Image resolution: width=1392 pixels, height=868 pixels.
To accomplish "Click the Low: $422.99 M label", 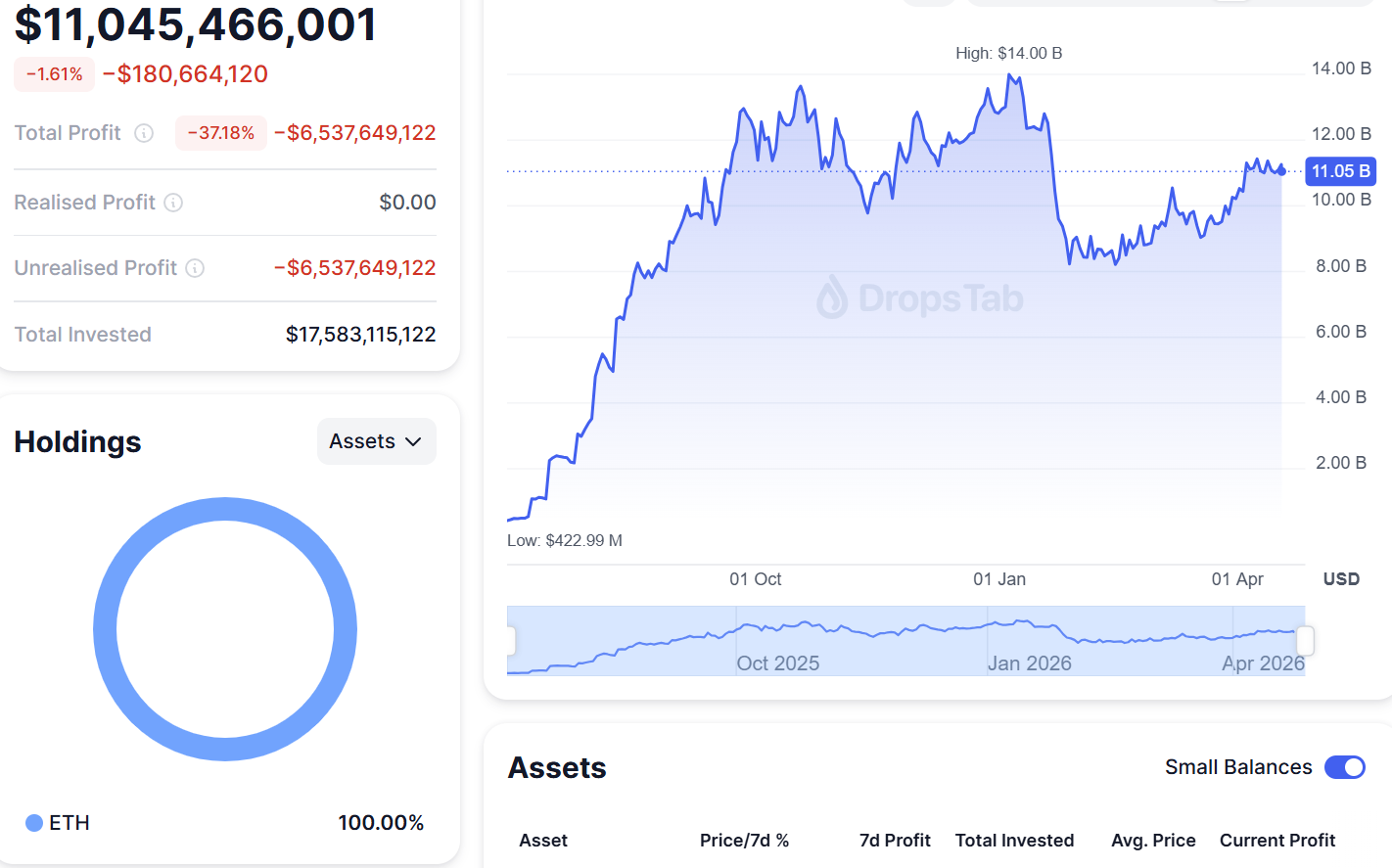I will pyautogui.click(x=563, y=540).
